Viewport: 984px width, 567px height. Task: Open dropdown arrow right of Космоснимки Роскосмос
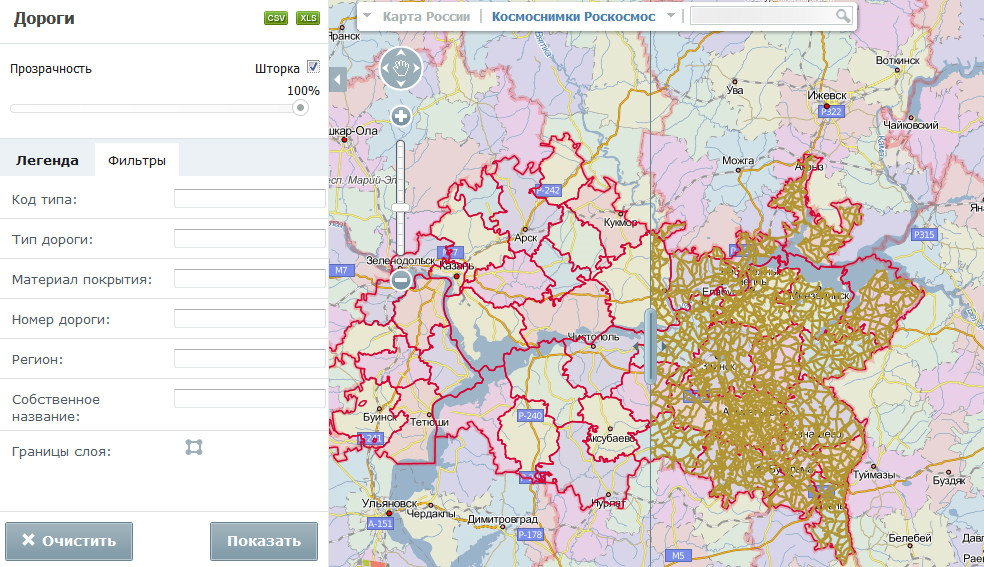click(671, 16)
